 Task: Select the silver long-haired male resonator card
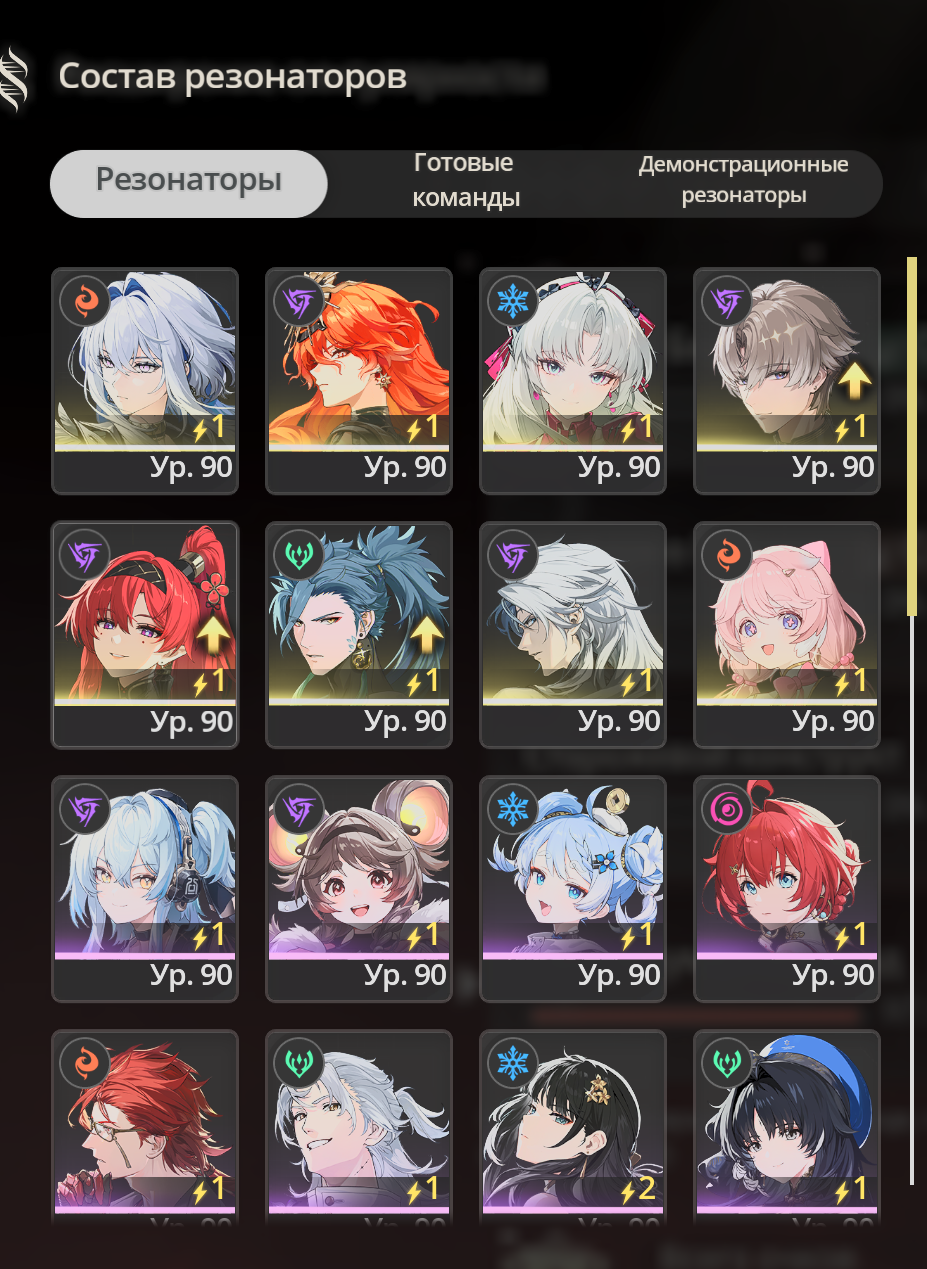coord(573,635)
